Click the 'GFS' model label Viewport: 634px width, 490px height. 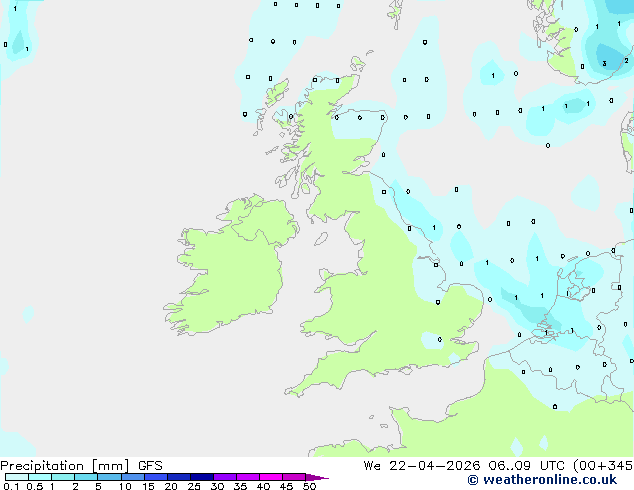click(150, 466)
